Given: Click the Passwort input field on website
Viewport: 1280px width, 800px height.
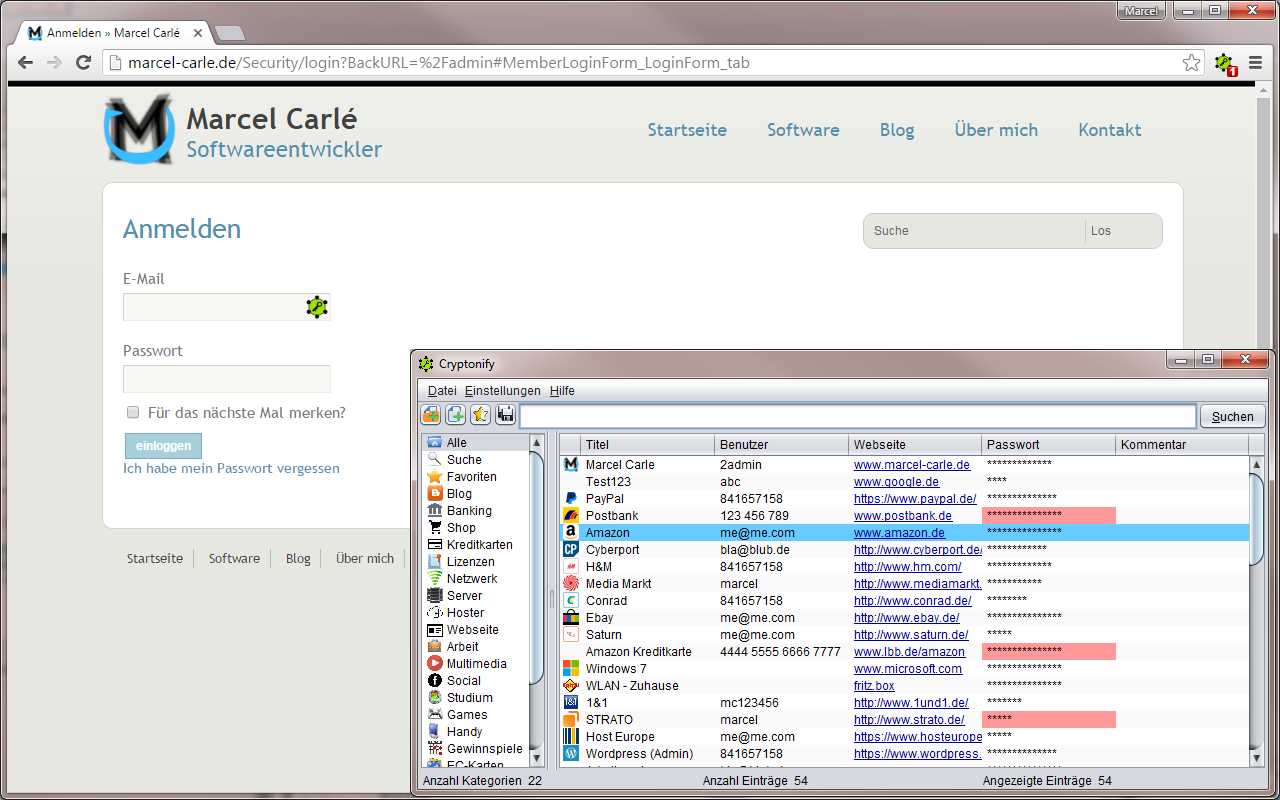Looking at the screenshot, I should point(226,379).
